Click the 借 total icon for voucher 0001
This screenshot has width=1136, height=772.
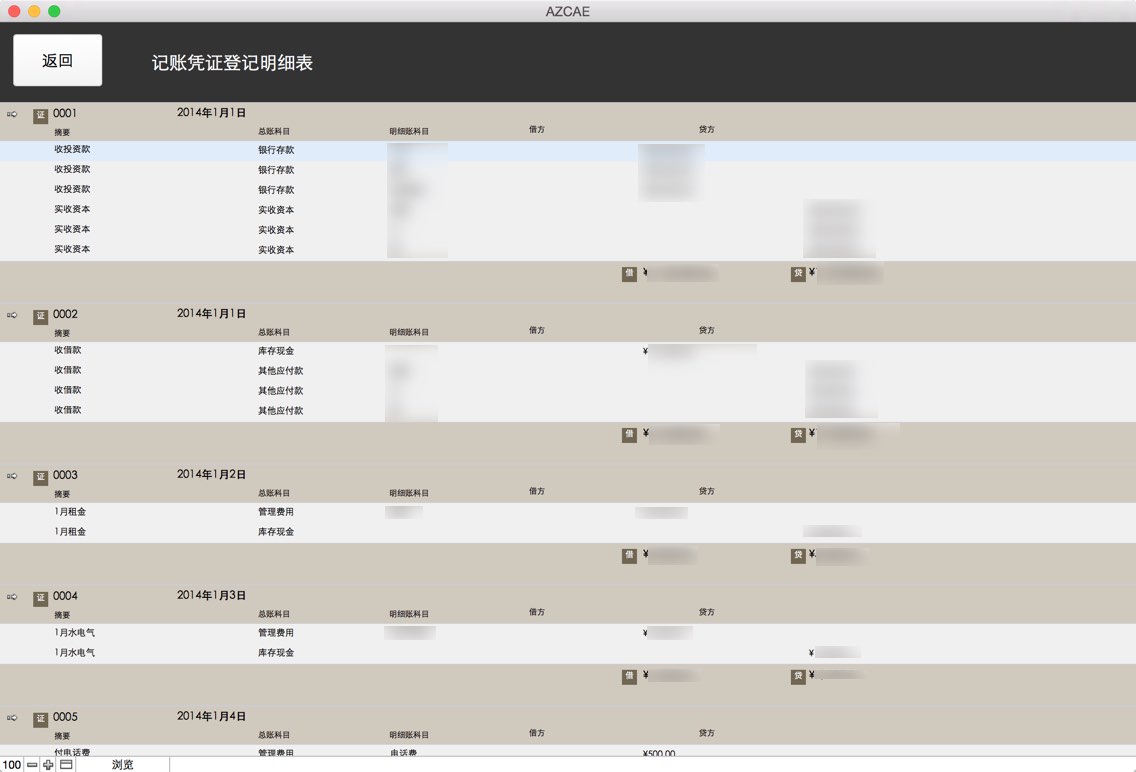[629, 274]
